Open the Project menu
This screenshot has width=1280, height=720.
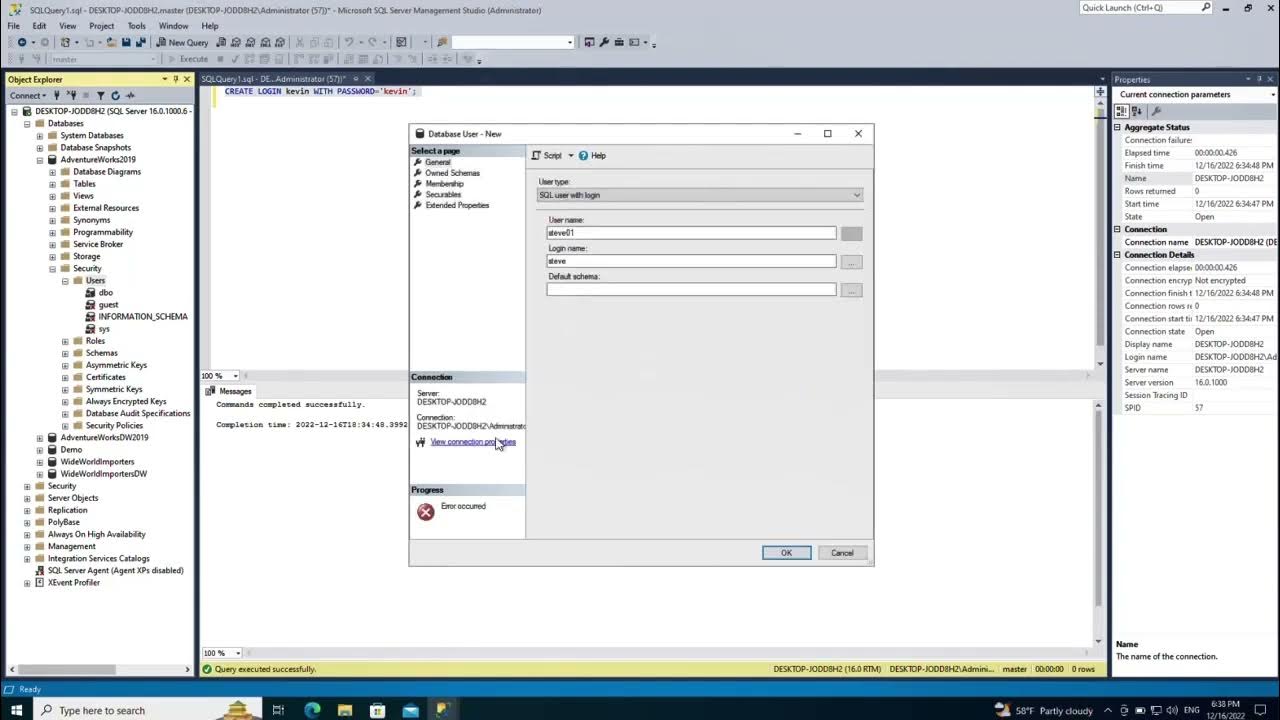pos(101,26)
